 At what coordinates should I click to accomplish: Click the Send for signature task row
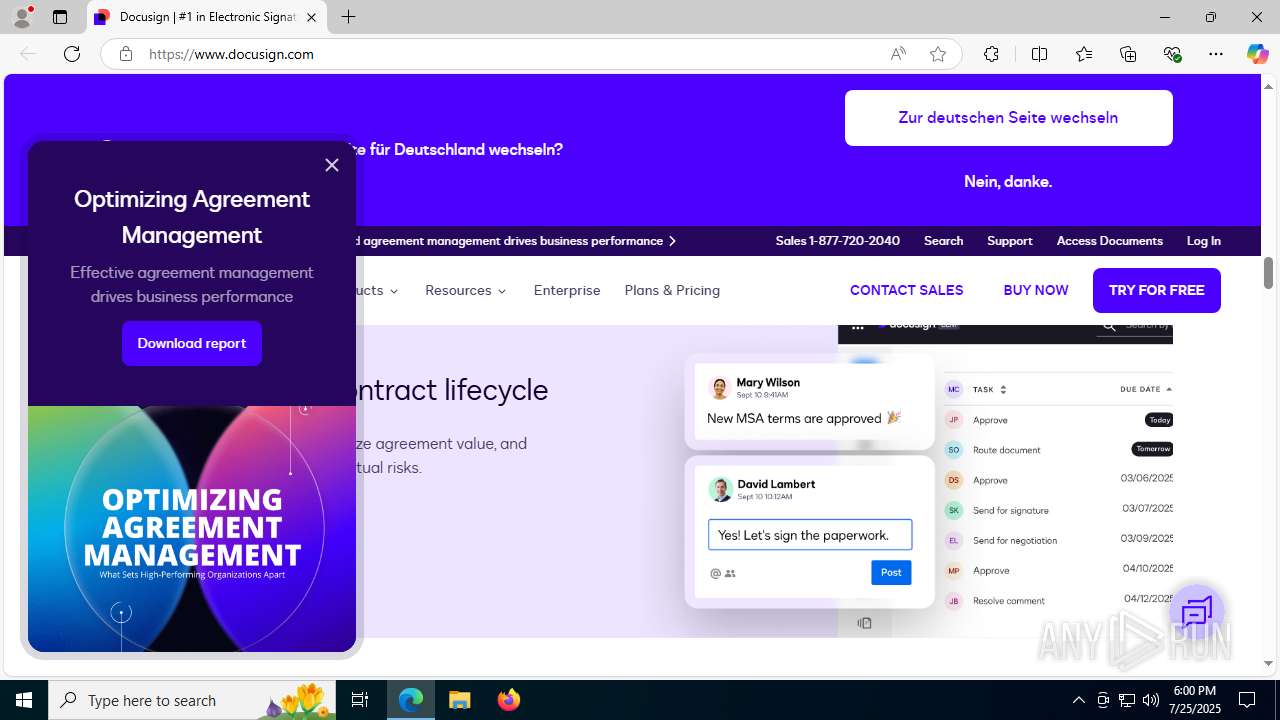pos(1059,510)
